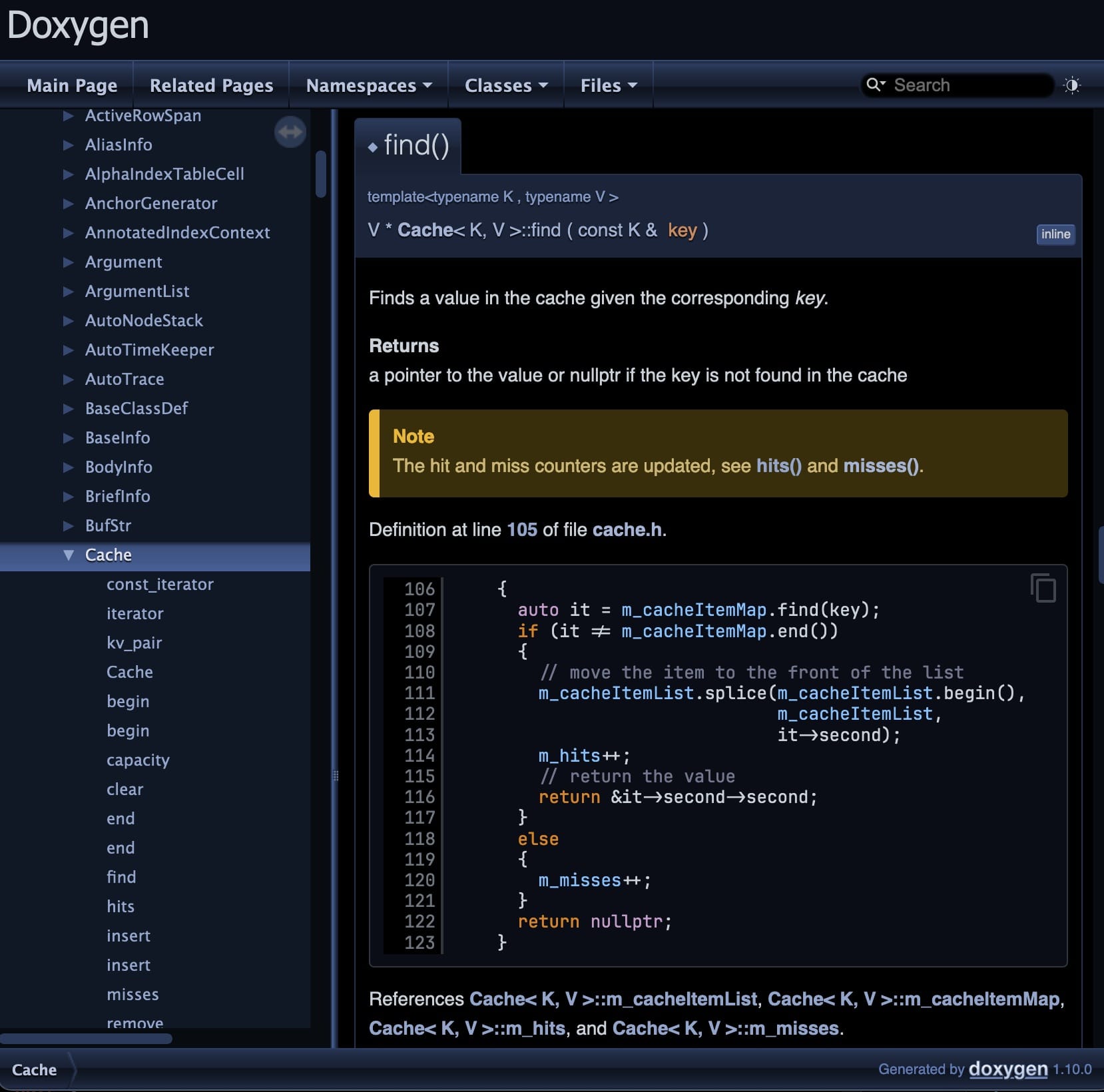Click the diamond anchor beside find()

(x=373, y=147)
